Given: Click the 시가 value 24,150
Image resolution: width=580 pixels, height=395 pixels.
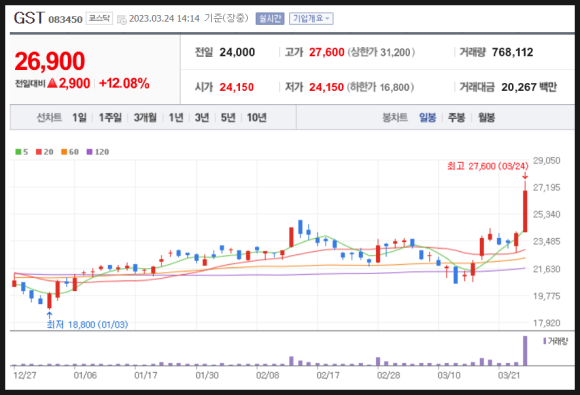Looking at the screenshot, I should [x=237, y=87].
